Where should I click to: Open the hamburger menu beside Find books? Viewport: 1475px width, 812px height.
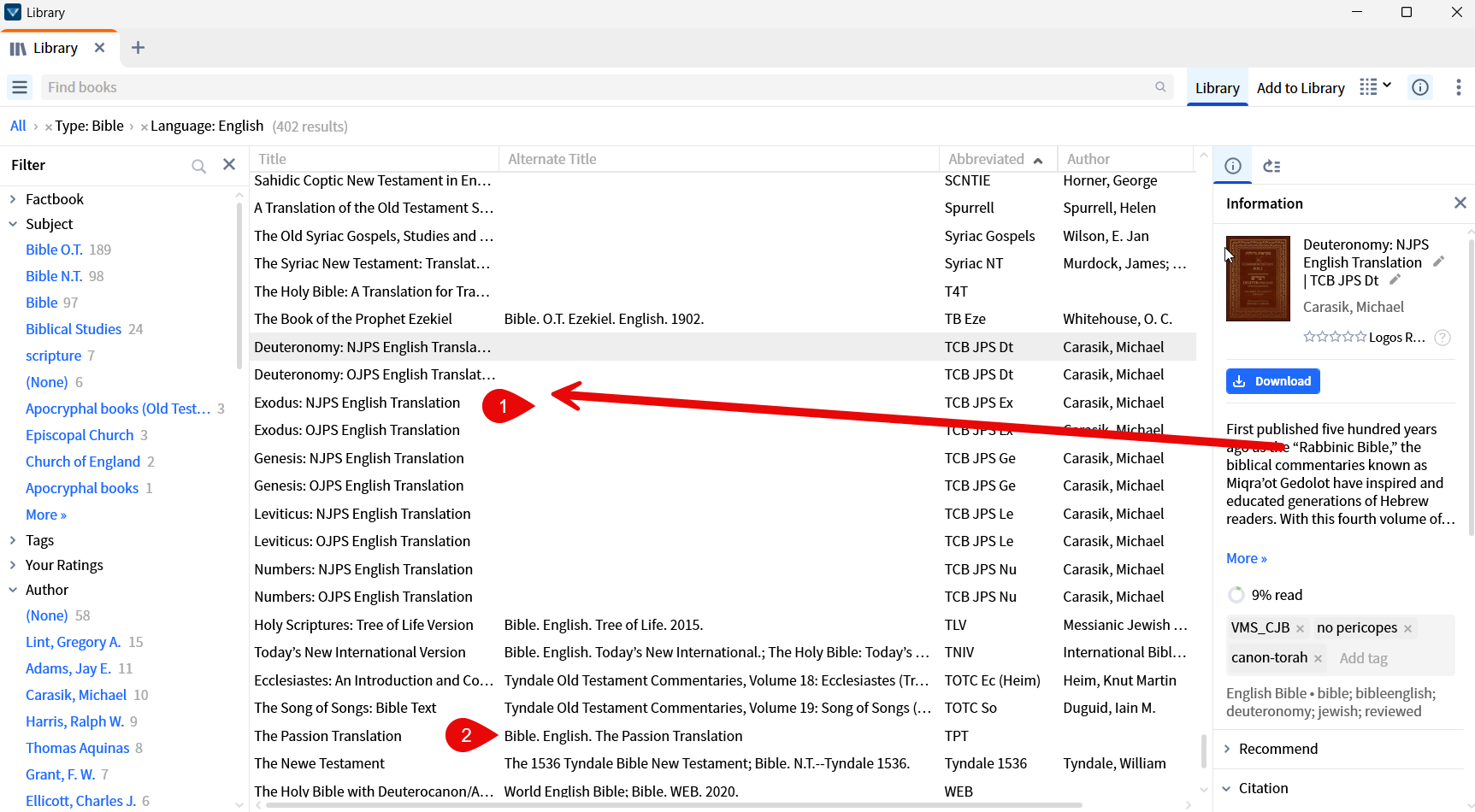coord(20,87)
